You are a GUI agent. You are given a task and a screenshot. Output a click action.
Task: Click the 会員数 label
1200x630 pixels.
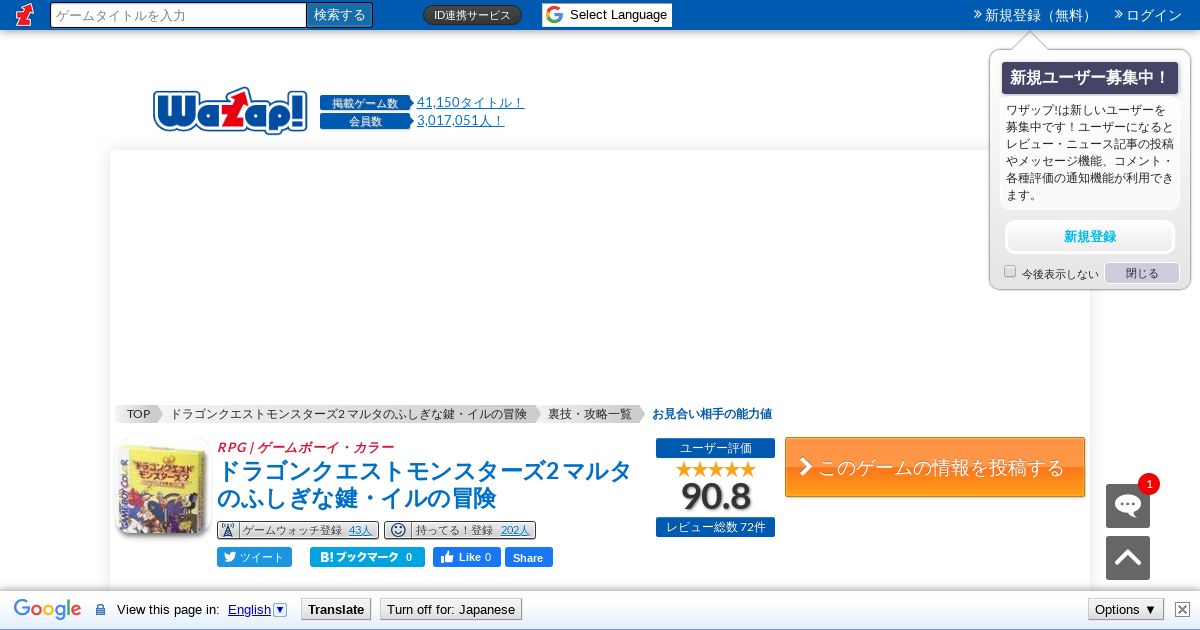(x=365, y=121)
